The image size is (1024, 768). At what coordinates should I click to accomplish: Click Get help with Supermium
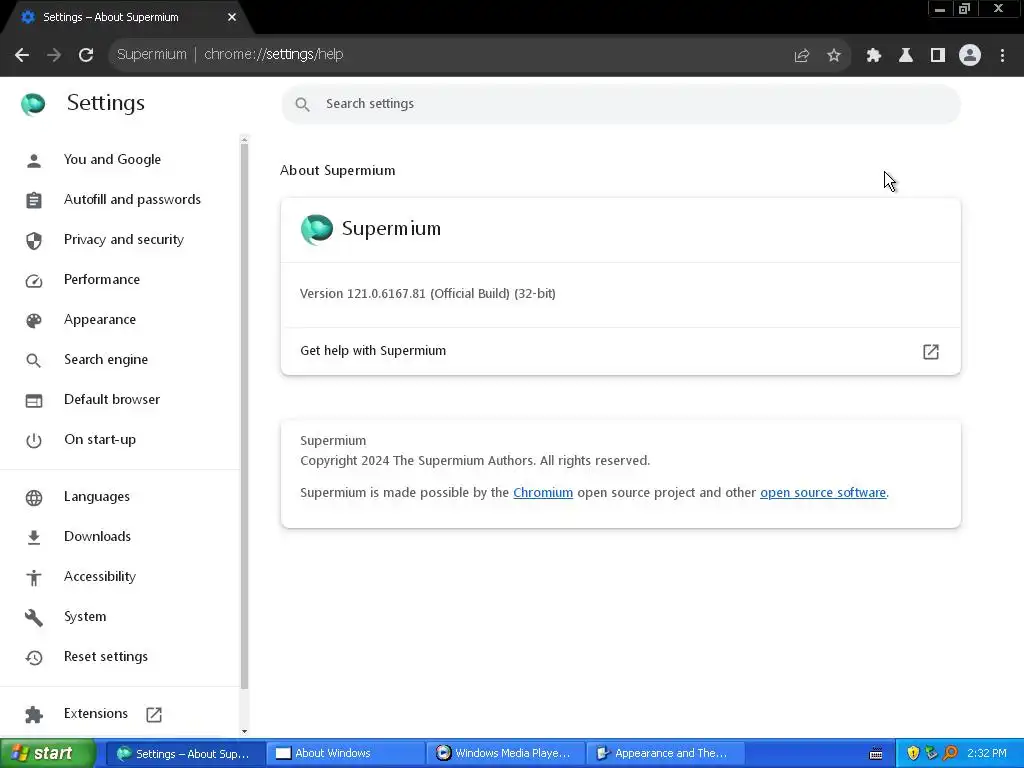tap(620, 351)
